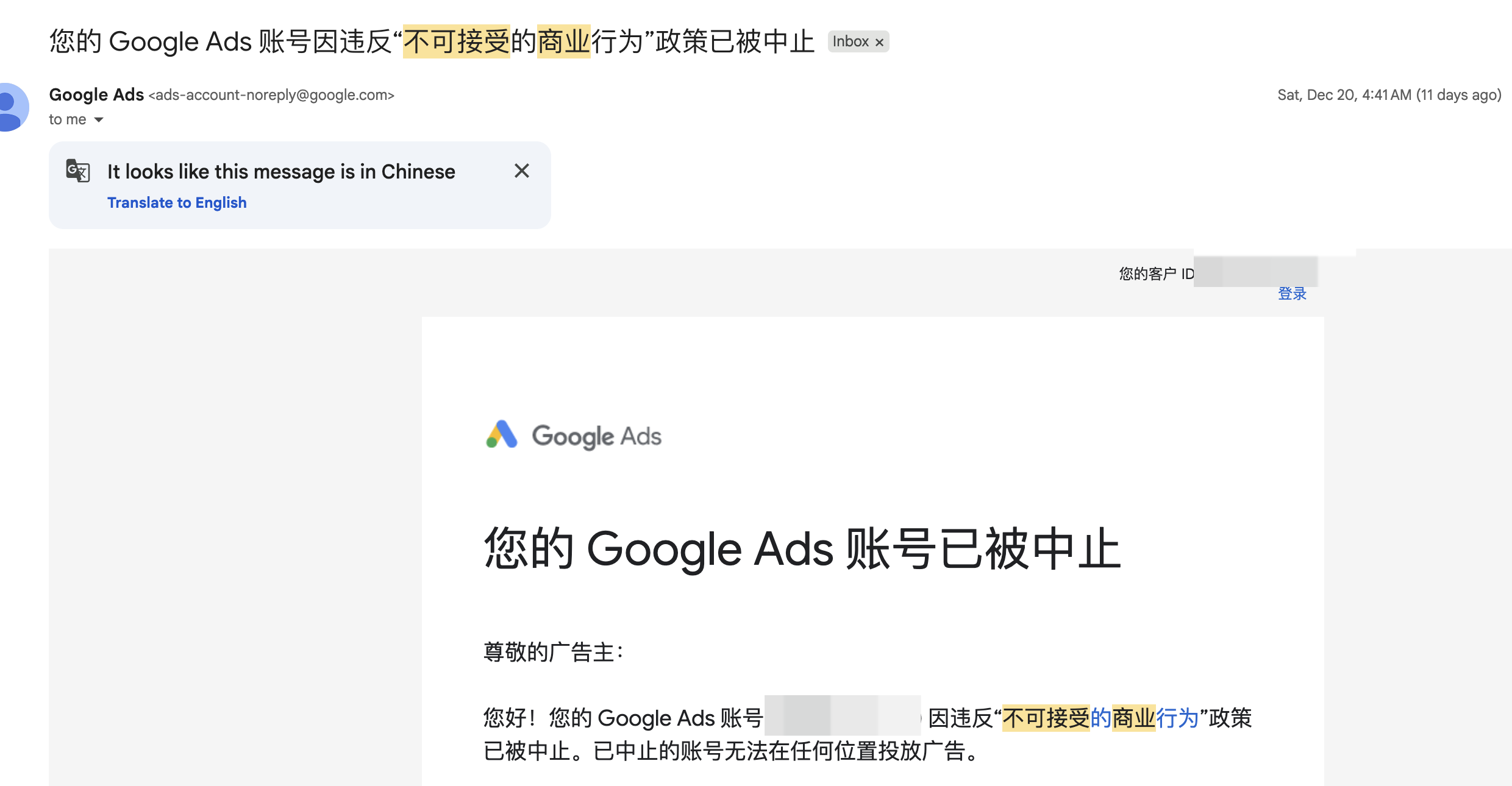Click the Google Ads triangle logo icon
This screenshot has width=1512, height=786.
coord(501,434)
